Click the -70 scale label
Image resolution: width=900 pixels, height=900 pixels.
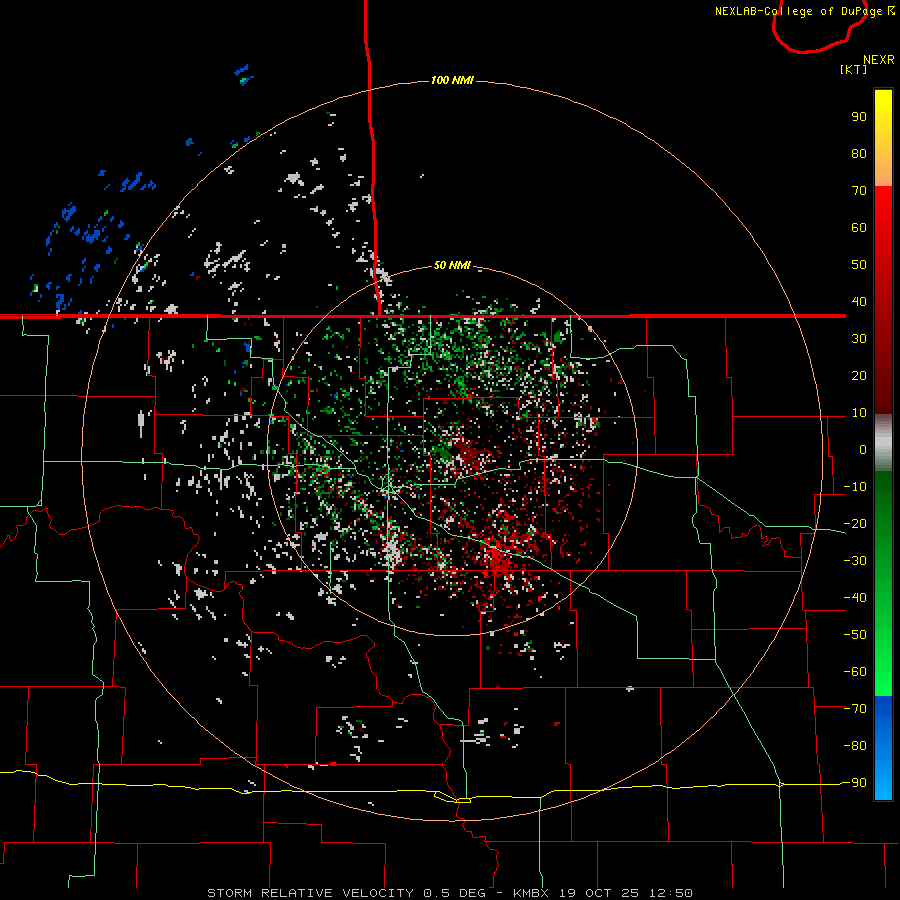855,708
